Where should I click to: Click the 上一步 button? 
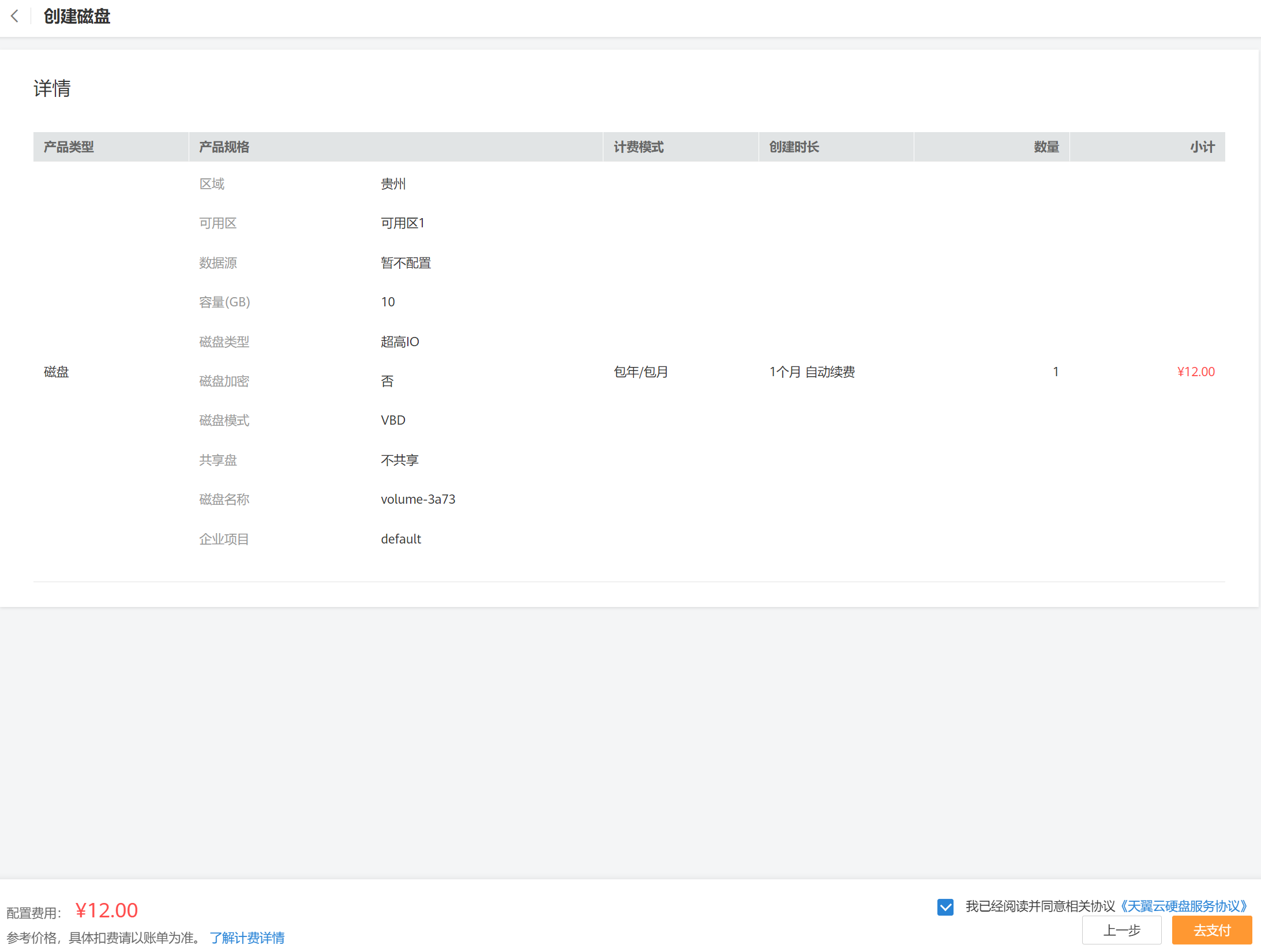tap(1121, 931)
